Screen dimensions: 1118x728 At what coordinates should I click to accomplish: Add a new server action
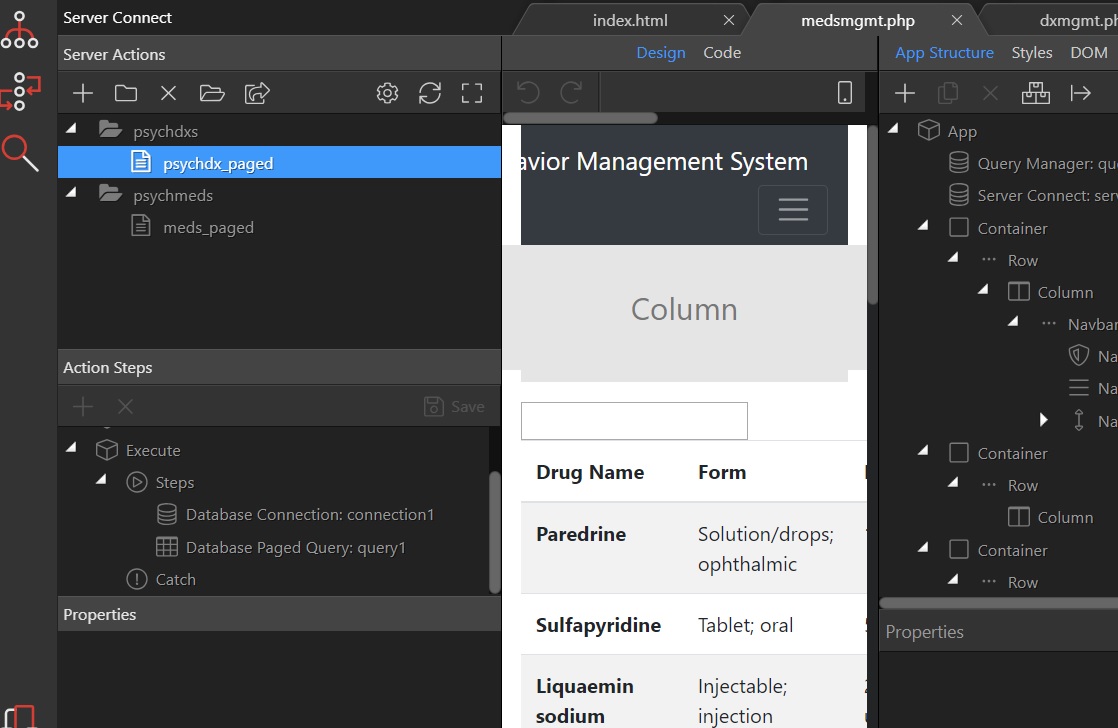pos(83,93)
